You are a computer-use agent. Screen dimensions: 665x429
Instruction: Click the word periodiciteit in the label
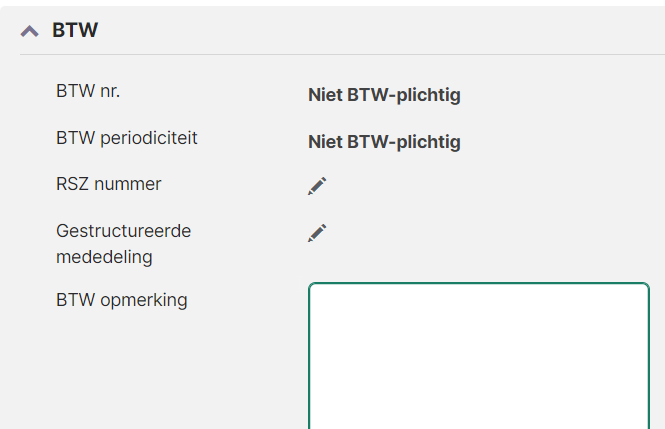[x=149, y=138]
